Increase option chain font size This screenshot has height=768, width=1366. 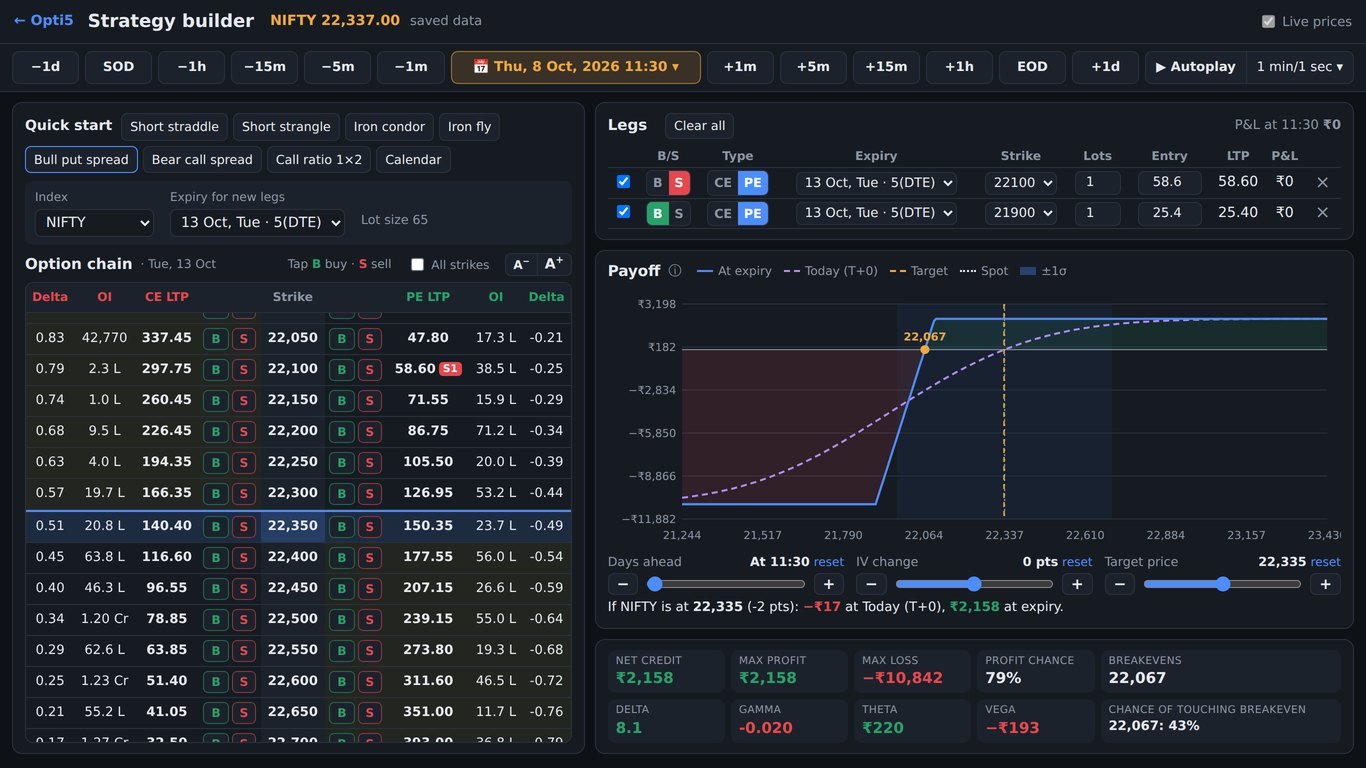[554, 264]
